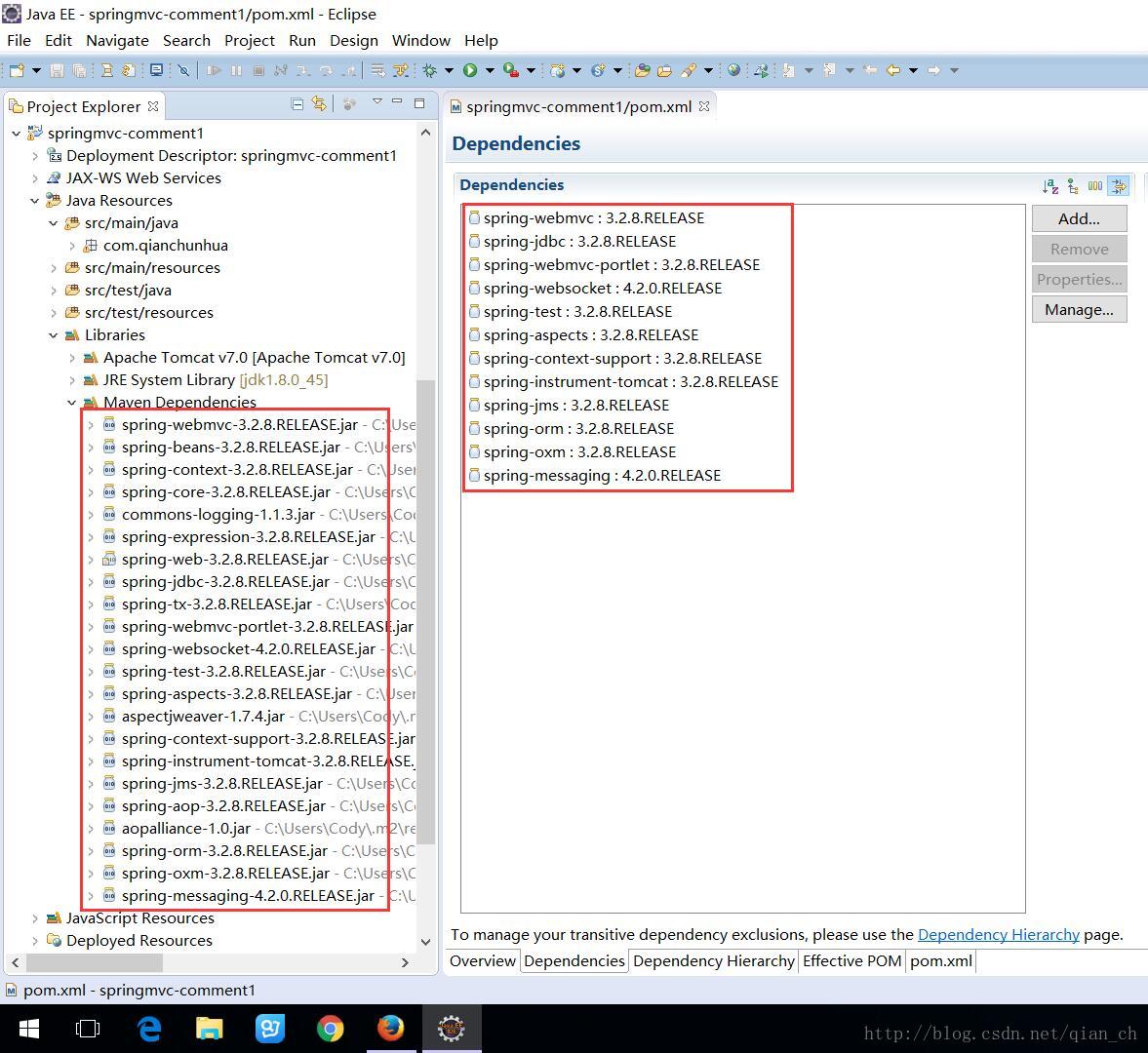Click the Run Last Tool (external tools) icon
The image size is (1148, 1053).
511,70
